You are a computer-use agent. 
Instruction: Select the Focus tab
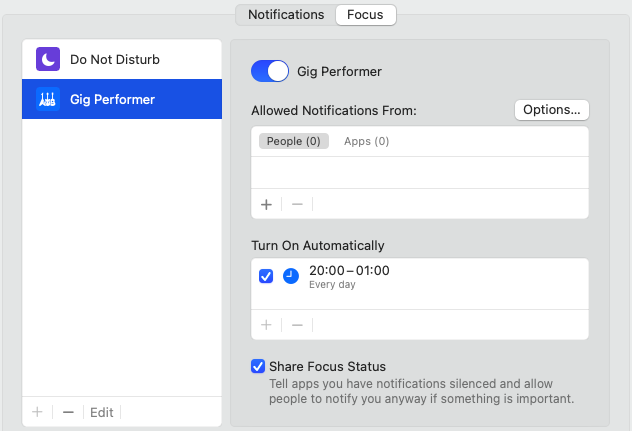pyautogui.click(x=365, y=15)
